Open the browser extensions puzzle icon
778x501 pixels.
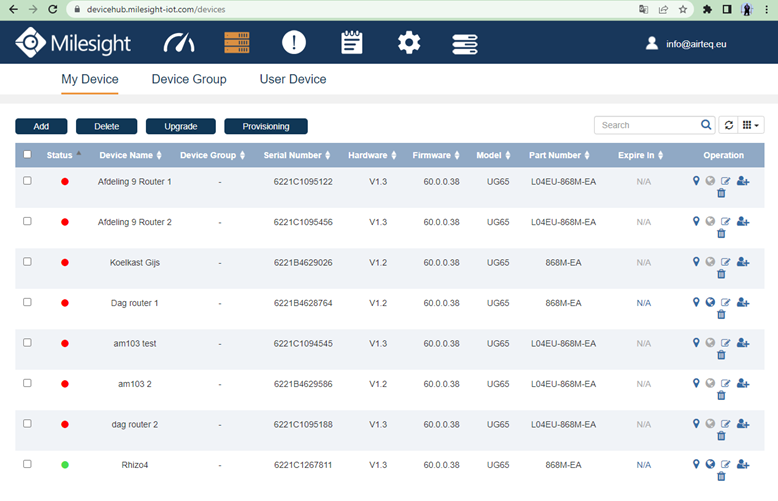click(708, 9)
